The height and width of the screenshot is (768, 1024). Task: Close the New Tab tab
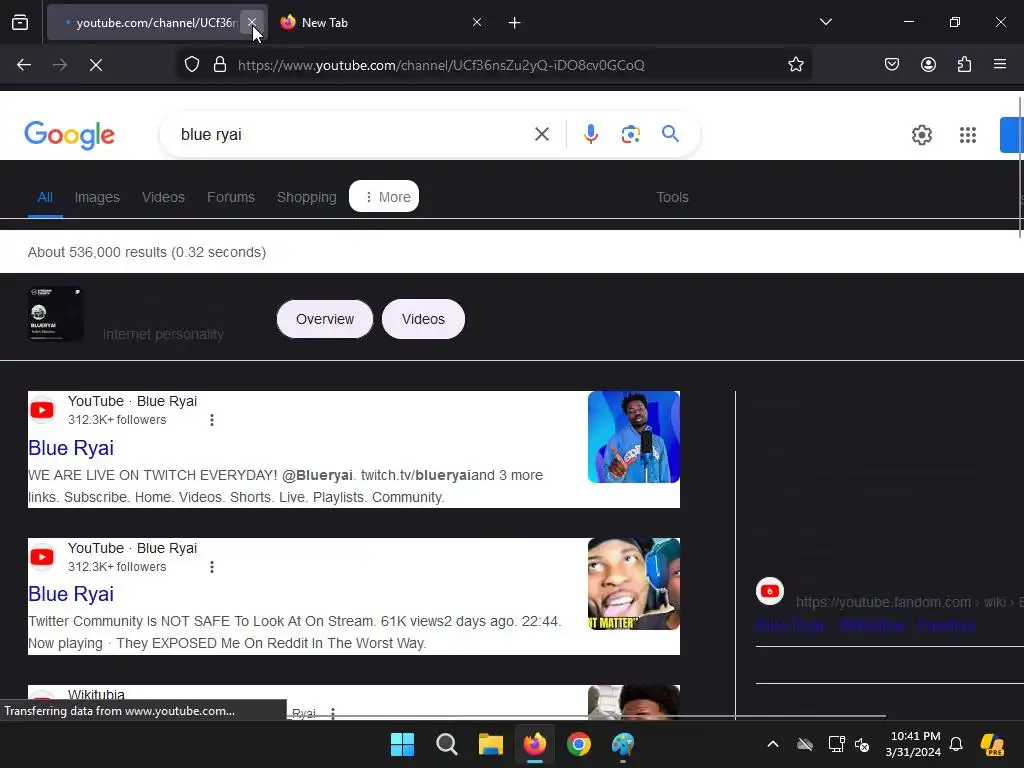pyautogui.click(x=477, y=22)
